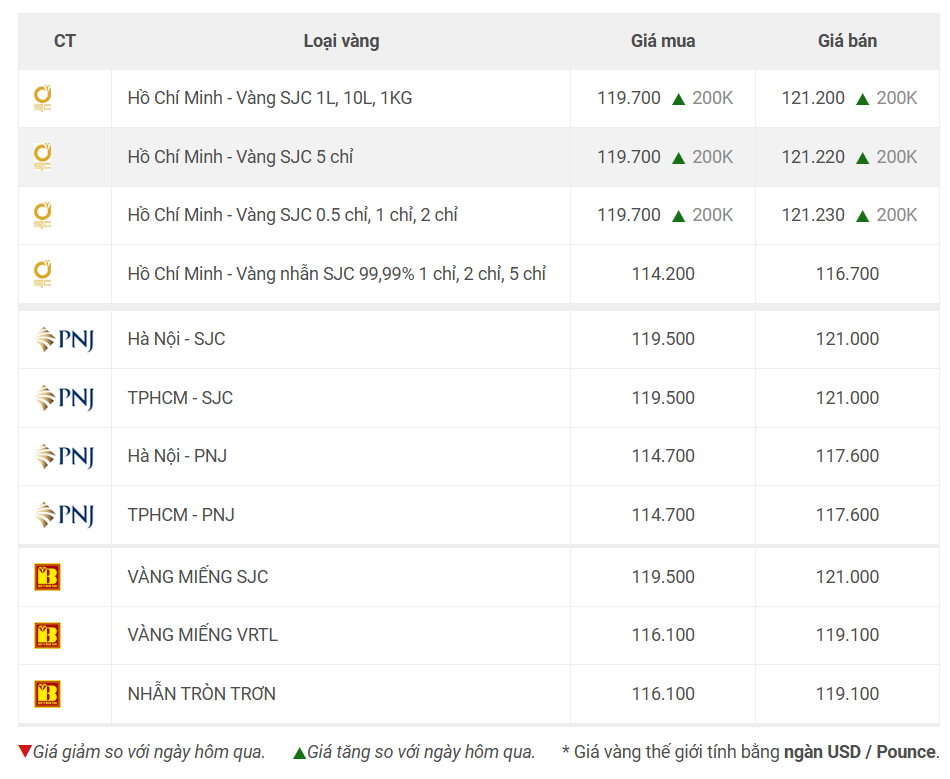Click SJC logo in the Vàng SJC 5 chỉ row

42,157
